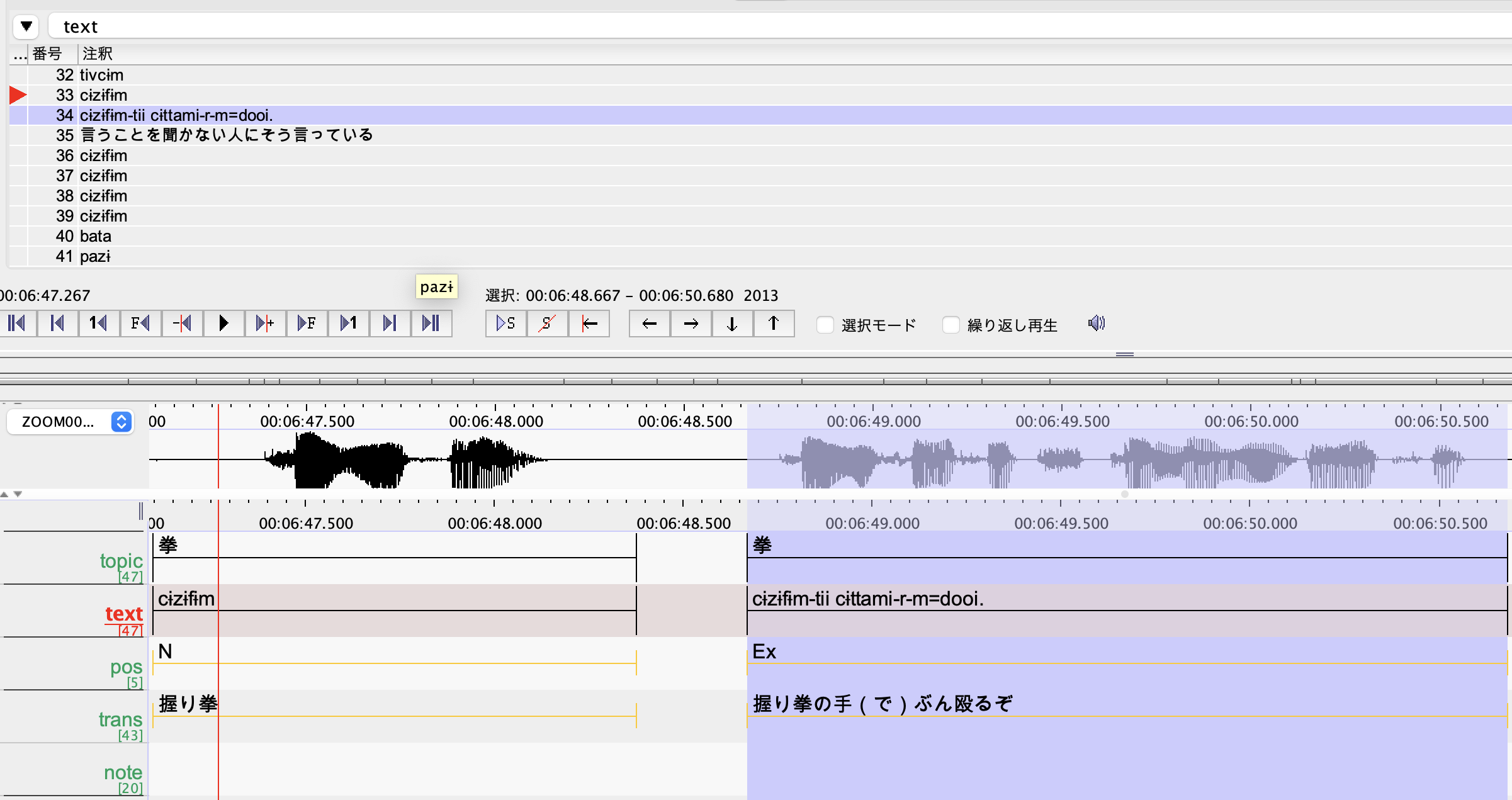Move crosshair to selection begin icon

pyautogui.click(x=589, y=323)
